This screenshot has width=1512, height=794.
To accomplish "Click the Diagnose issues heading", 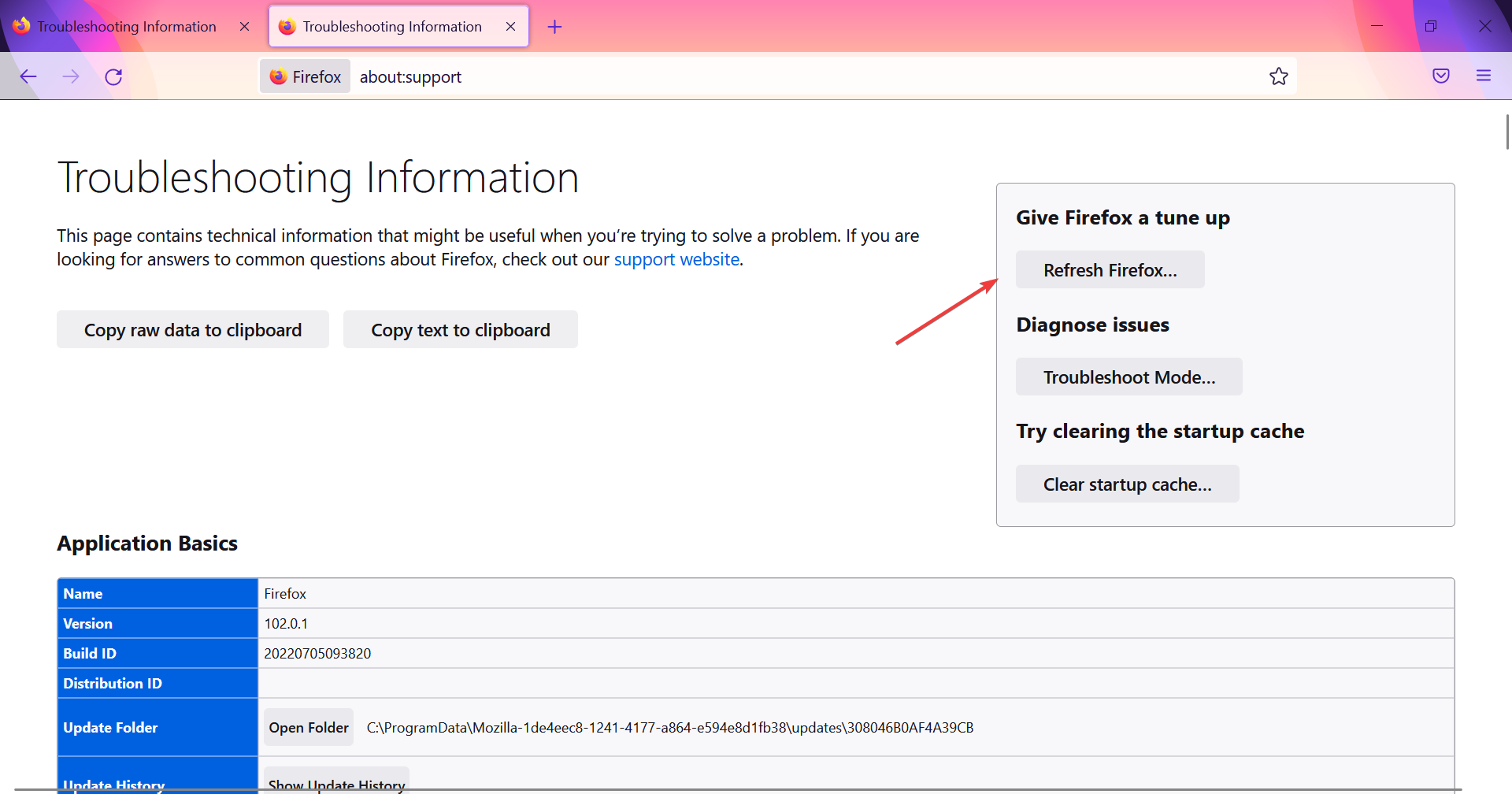I will coord(1092,325).
